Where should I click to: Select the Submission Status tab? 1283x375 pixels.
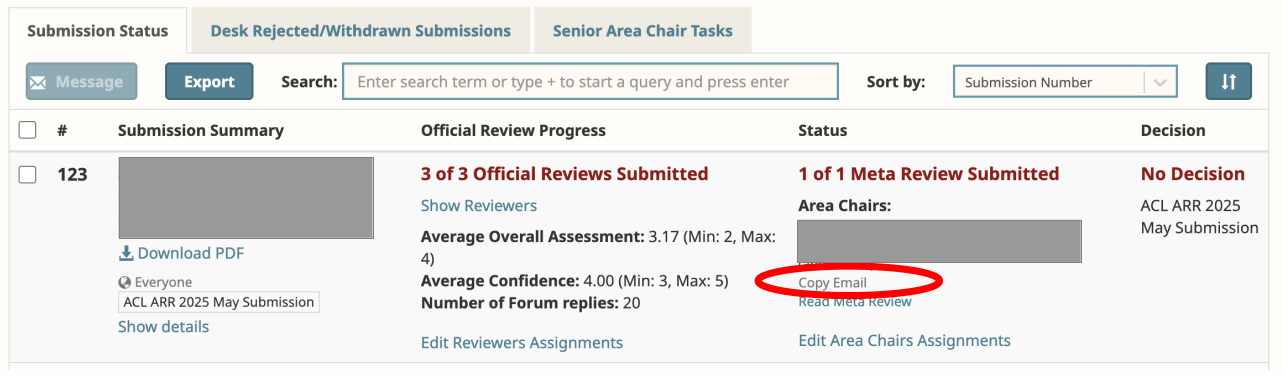98,31
